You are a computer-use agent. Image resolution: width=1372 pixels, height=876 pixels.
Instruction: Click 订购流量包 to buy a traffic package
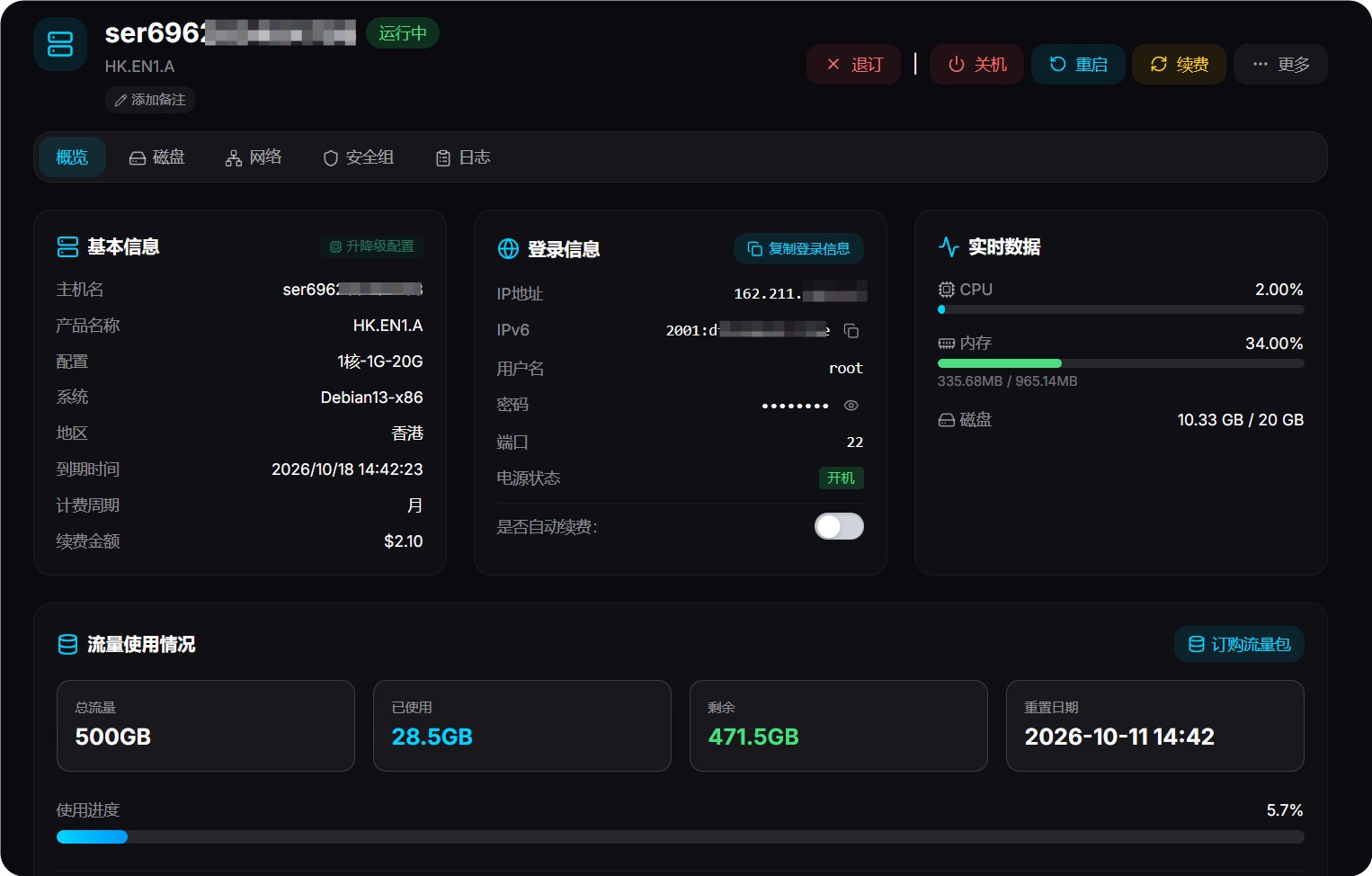(1239, 644)
